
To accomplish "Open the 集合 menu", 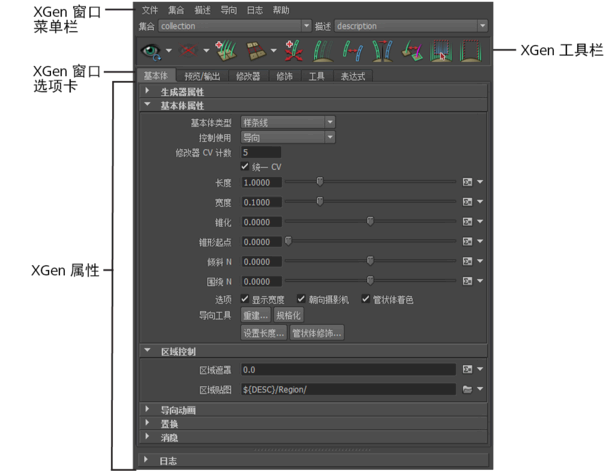I will point(176,10).
